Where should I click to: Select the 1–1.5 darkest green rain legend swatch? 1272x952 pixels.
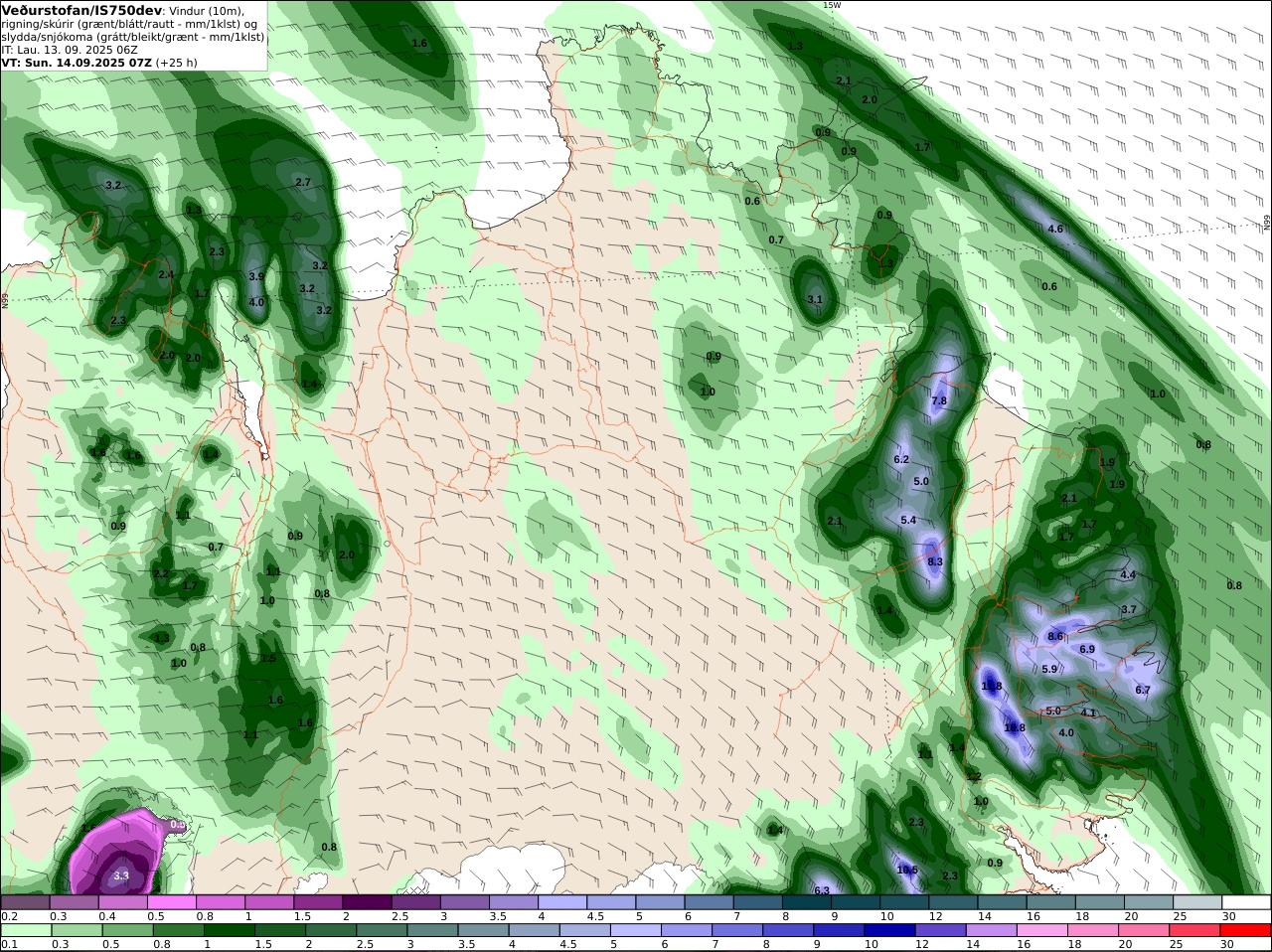coord(229,930)
